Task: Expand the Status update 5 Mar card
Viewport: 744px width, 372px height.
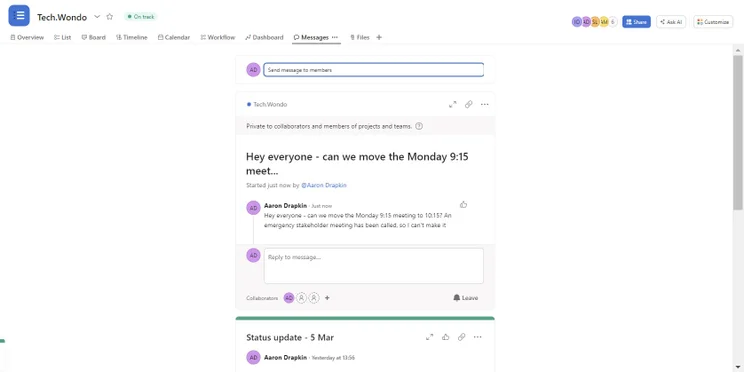Action: 429,337
